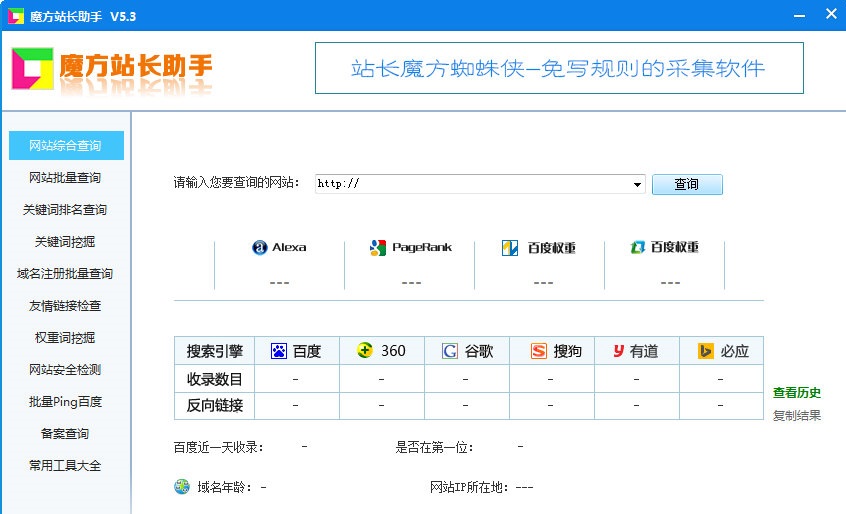Go to 域名注册批量查询
This screenshot has width=846, height=514.
65,273
